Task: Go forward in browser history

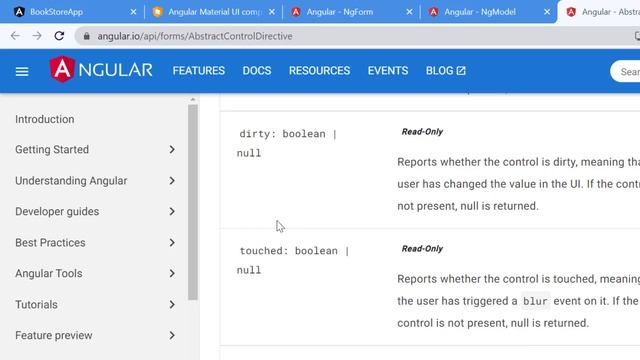Action: click(37, 36)
